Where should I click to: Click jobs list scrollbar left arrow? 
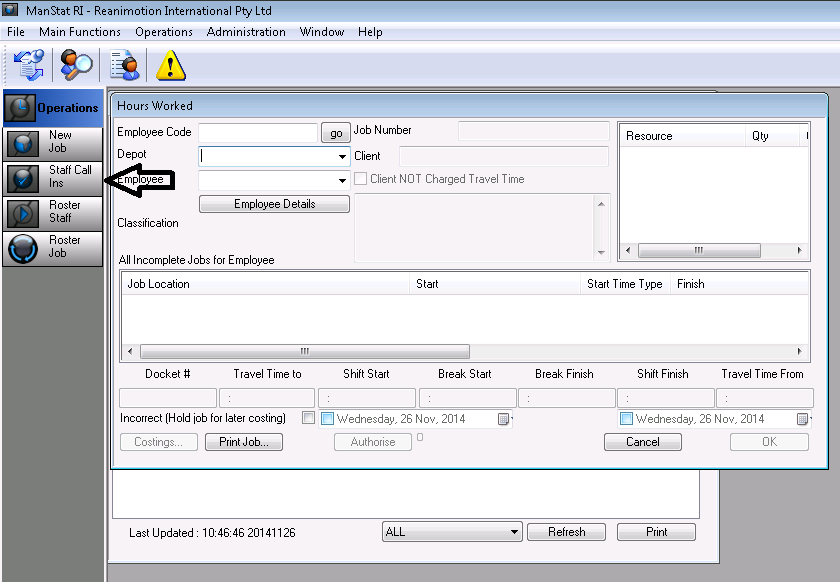pos(130,352)
